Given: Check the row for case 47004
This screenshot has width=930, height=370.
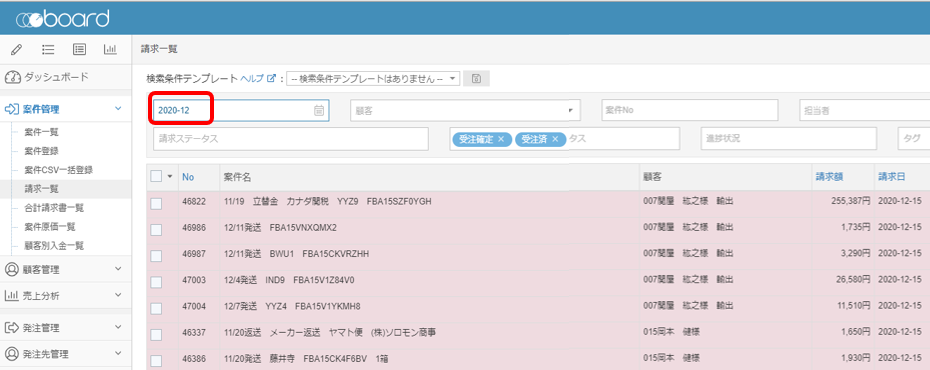Looking at the screenshot, I should [156, 308].
